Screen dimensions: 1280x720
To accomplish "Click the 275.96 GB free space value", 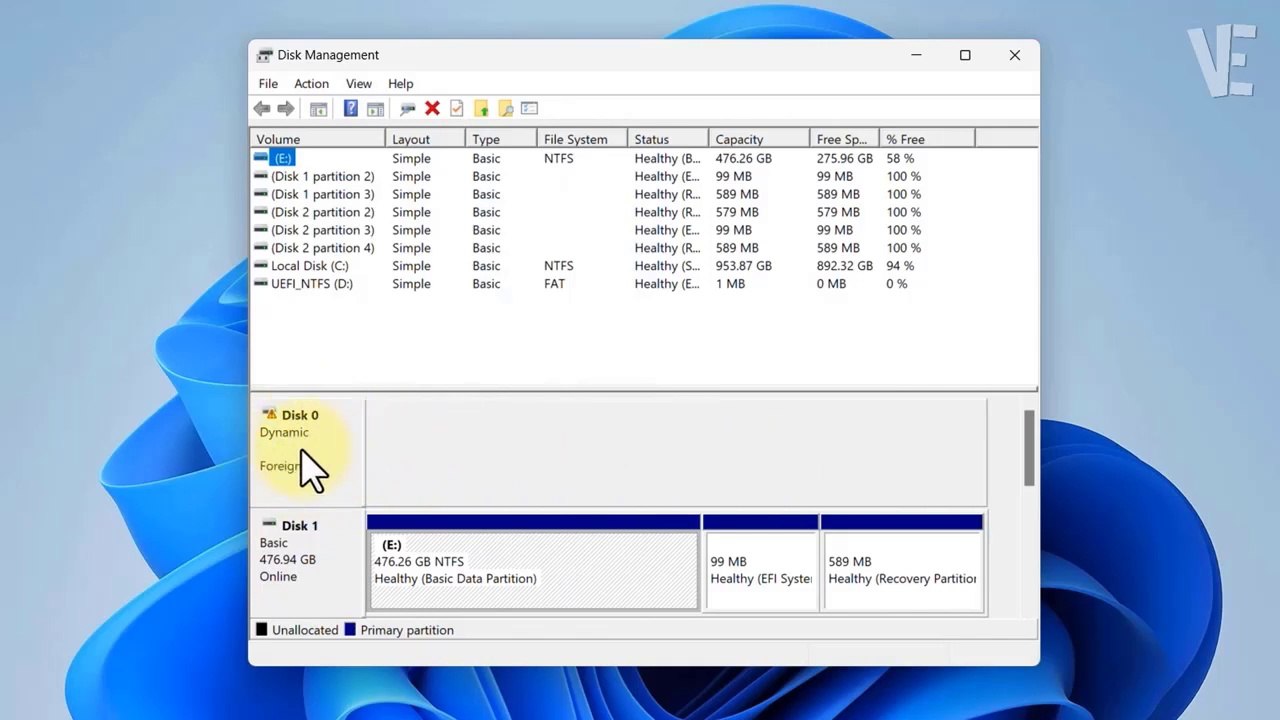I will point(844,158).
